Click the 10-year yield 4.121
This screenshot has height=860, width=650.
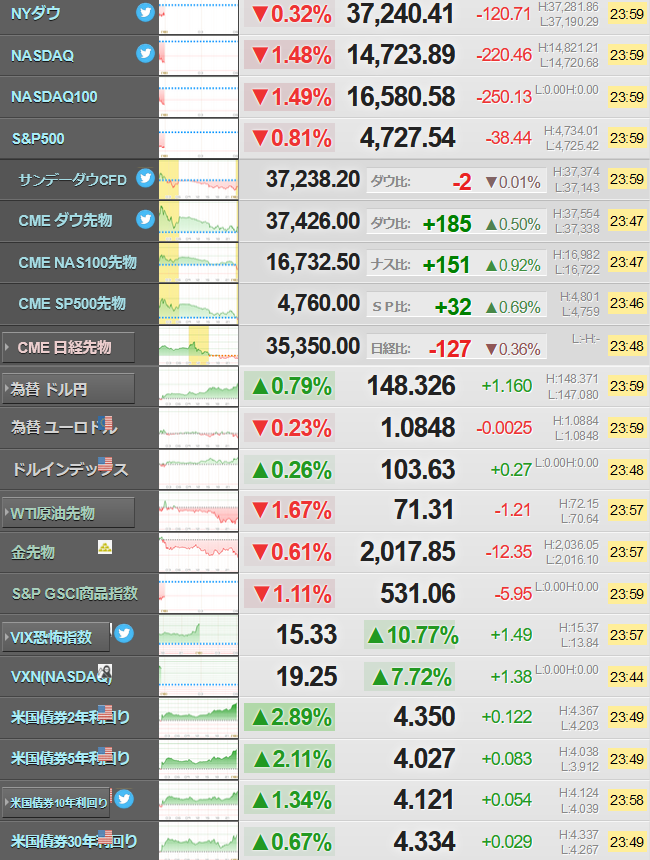(425, 800)
